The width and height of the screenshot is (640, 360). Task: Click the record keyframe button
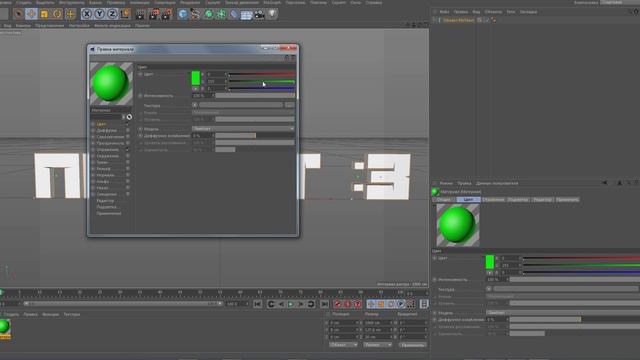click(338, 304)
